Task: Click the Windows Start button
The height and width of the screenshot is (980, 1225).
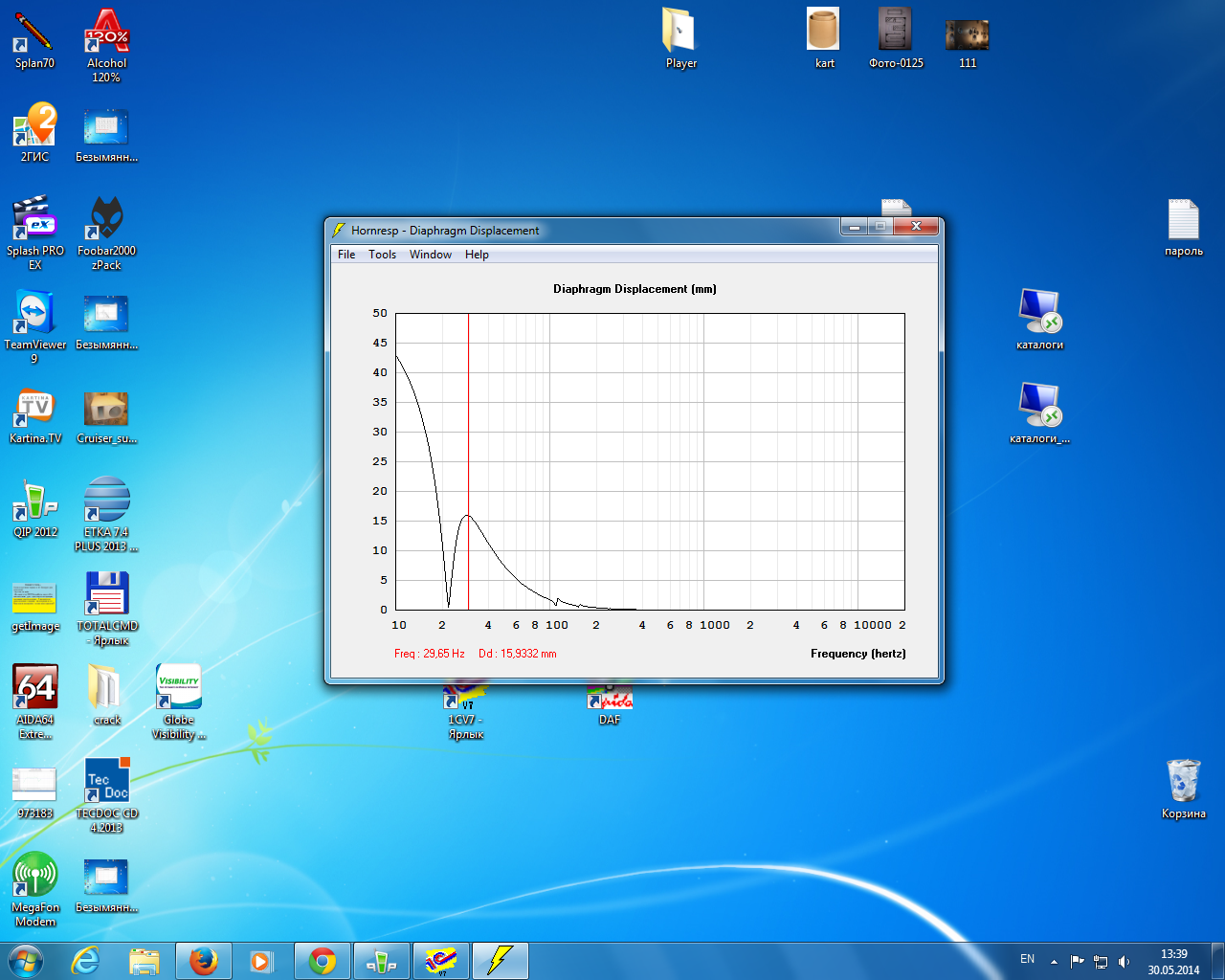Action: (x=26, y=960)
